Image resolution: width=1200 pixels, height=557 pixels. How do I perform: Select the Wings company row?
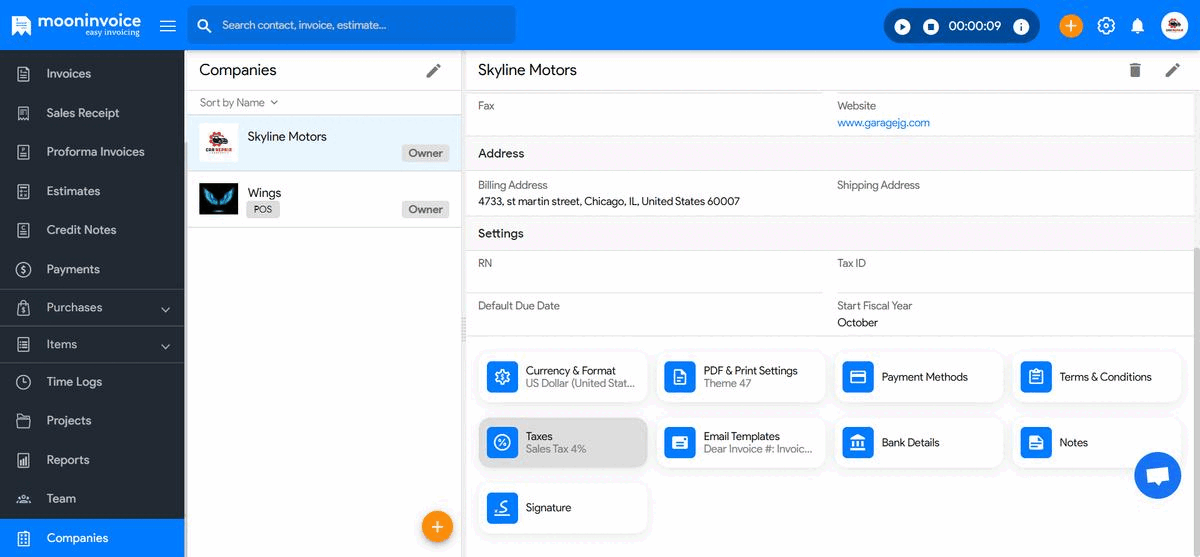tap(324, 200)
